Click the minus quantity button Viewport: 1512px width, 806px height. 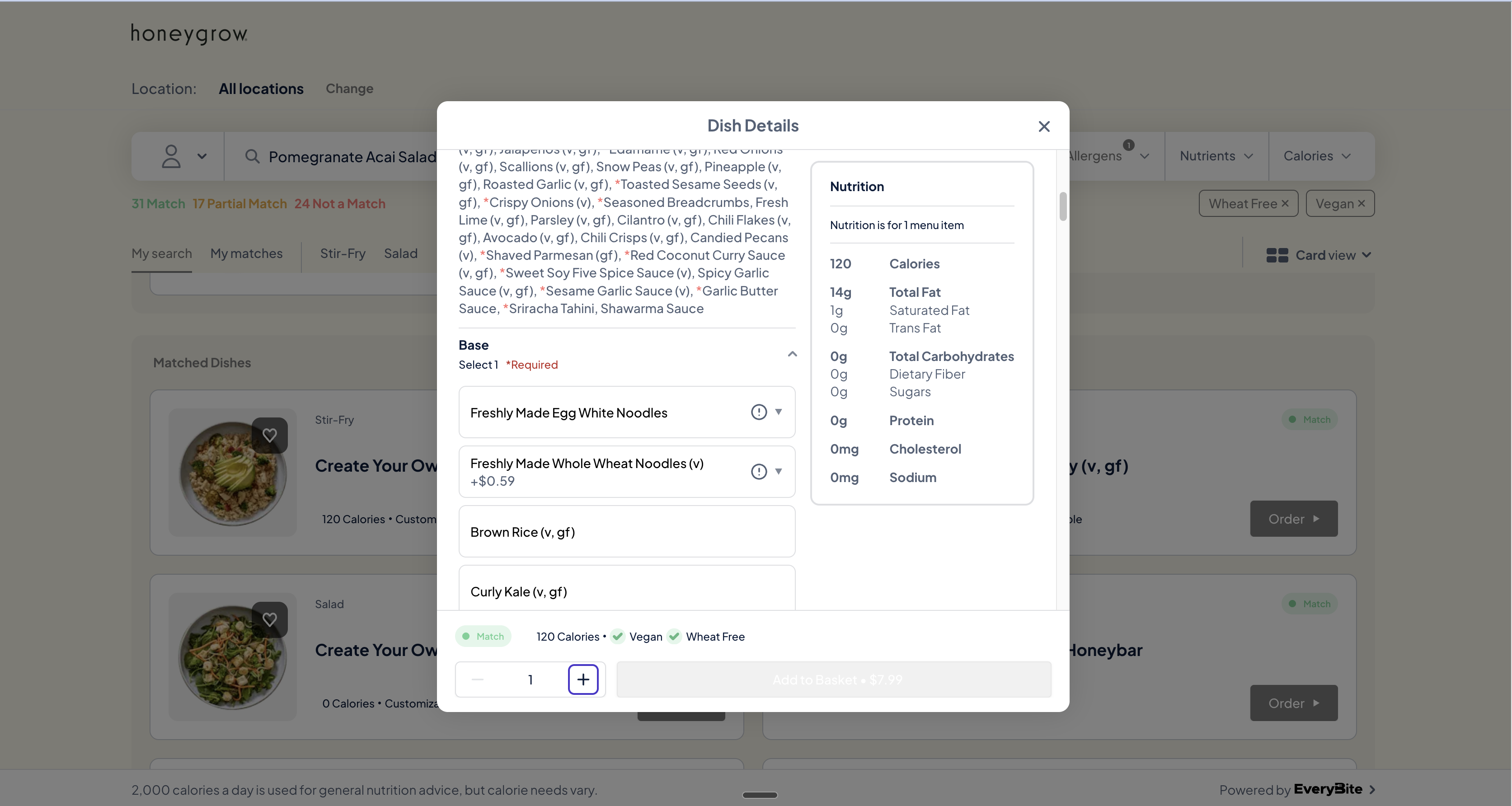point(478,679)
